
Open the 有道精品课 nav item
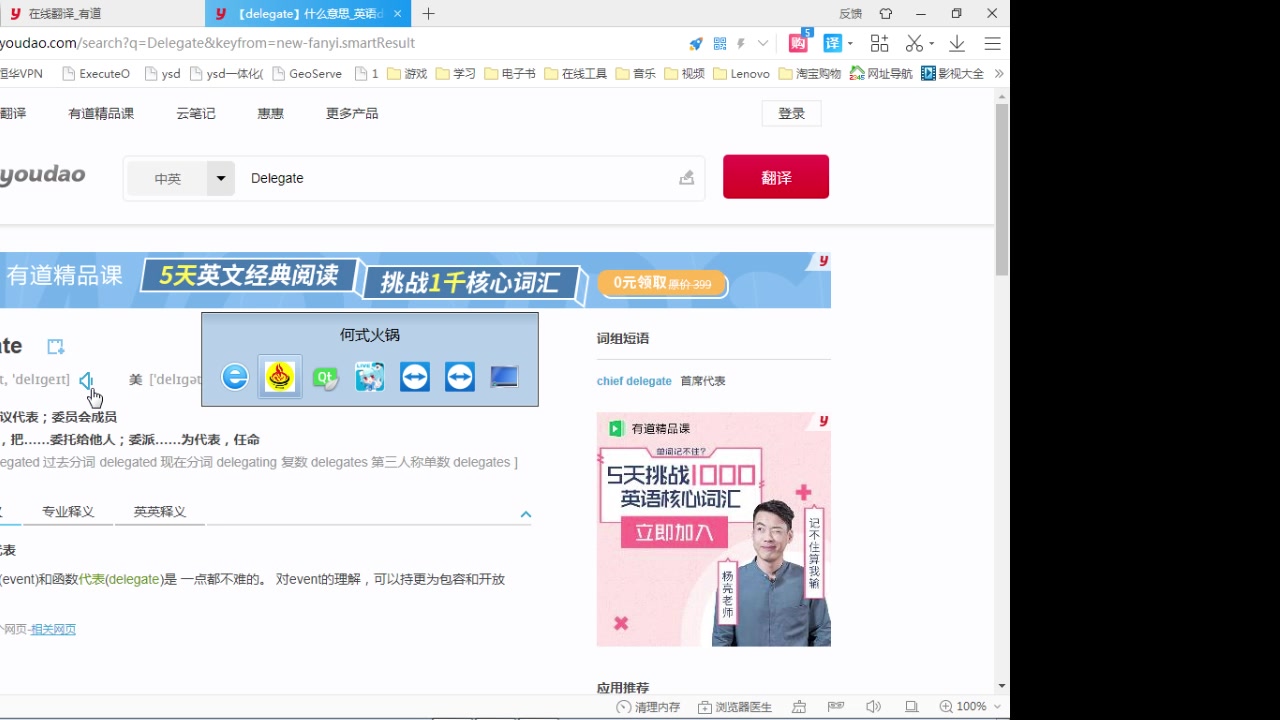pyautogui.click(x=101, y=113)
